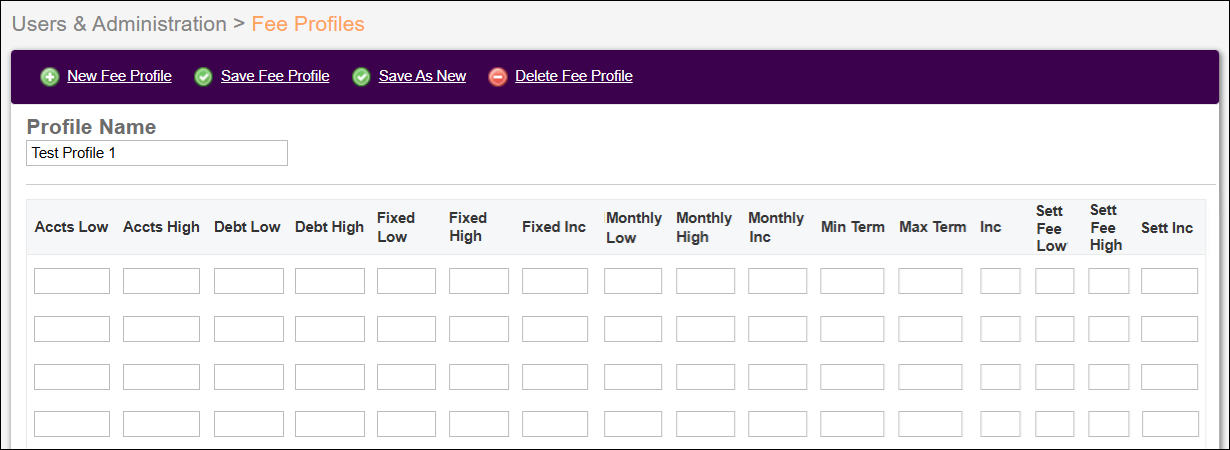
Task: Click the third row Fixed High field
Action: [479, 377]
